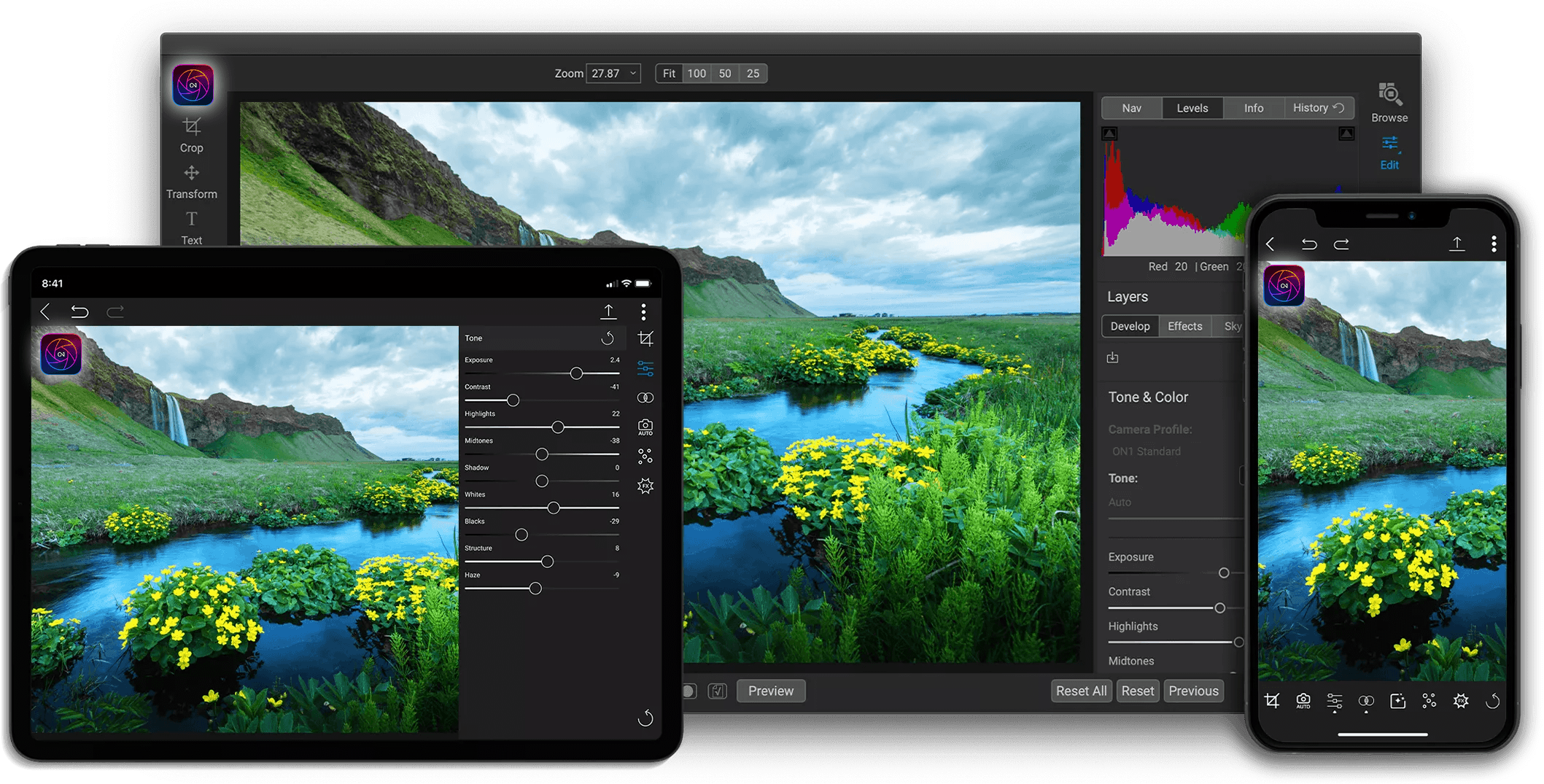Tap the reset arrow on the phone toolbar
The width and height of the screenshot is (1544, 784).
[1493, 701]
